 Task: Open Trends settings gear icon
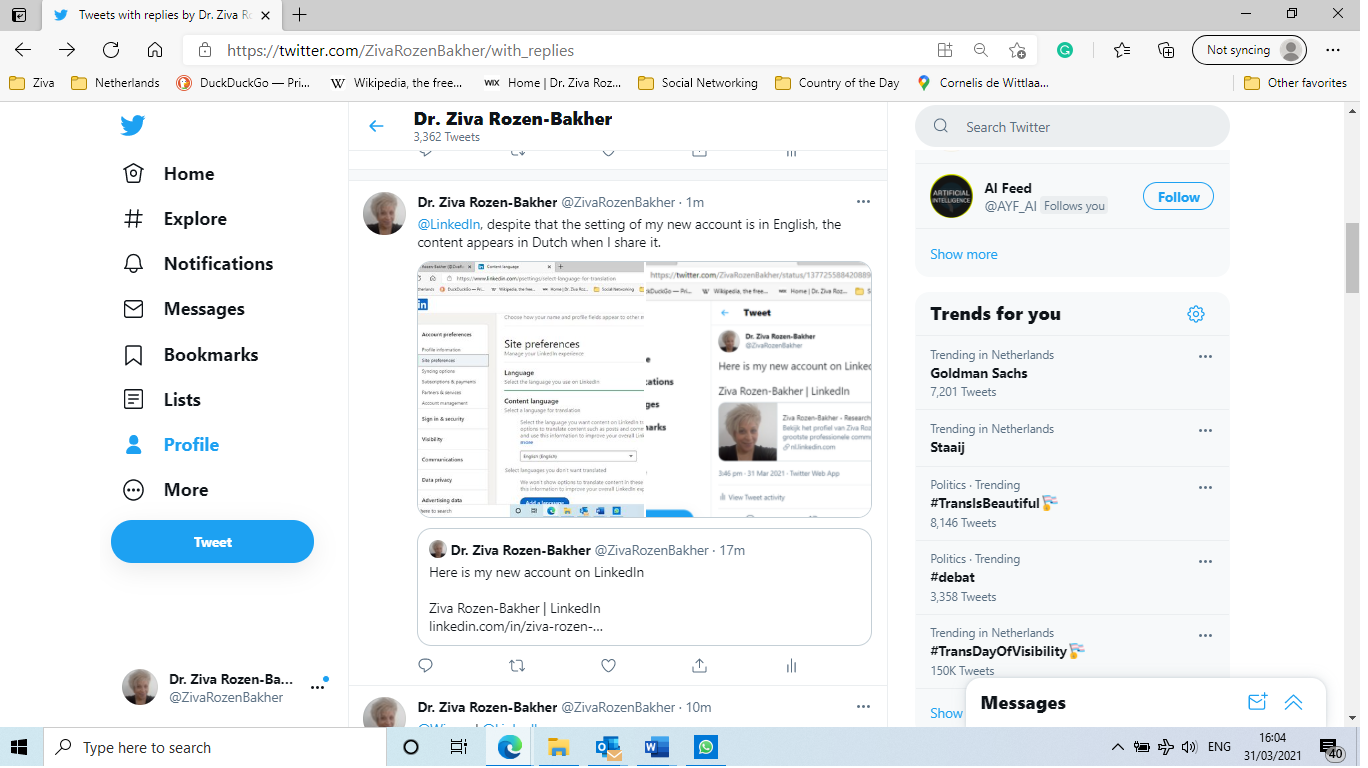(x=1196, y=314)
